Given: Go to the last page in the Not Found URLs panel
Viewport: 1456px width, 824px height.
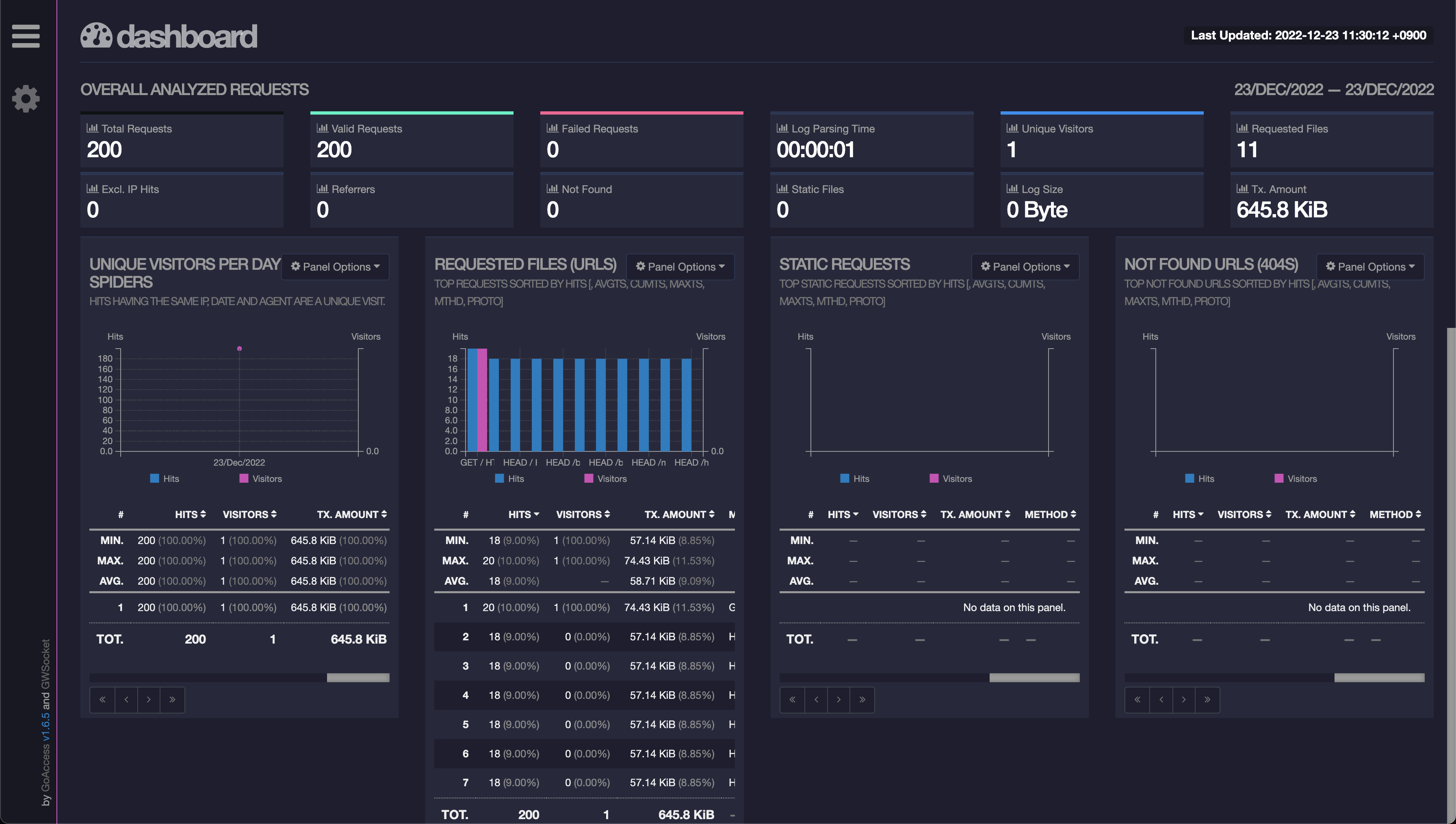Looking at the screenshot, I should click(1207, 700).
